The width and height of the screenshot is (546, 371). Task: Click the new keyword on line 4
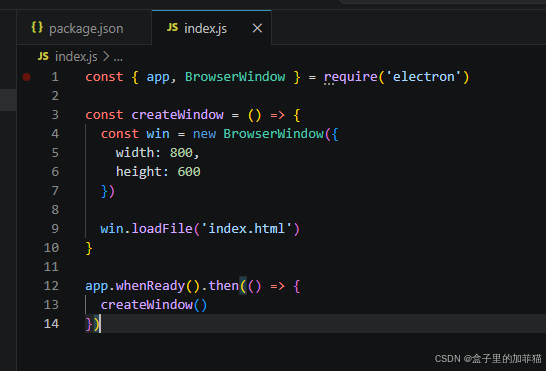coord(204,134)
